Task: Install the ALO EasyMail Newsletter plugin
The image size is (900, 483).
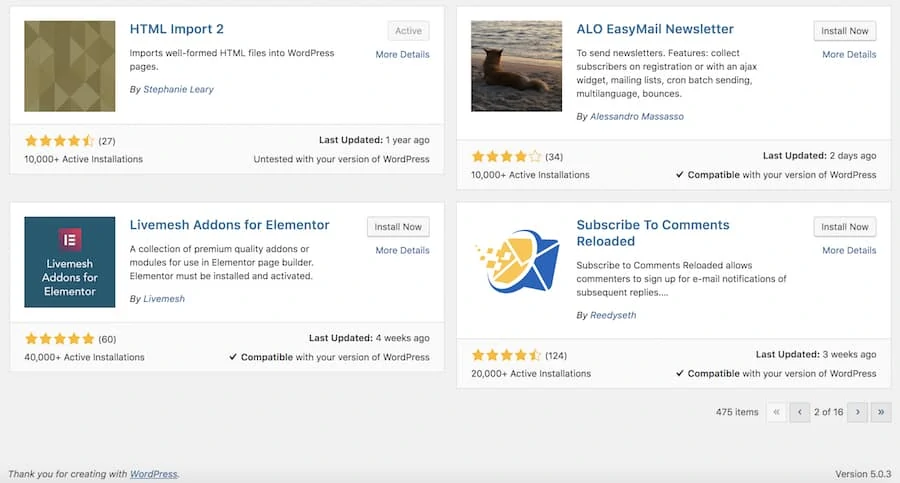Action: (x=845, y=31)
